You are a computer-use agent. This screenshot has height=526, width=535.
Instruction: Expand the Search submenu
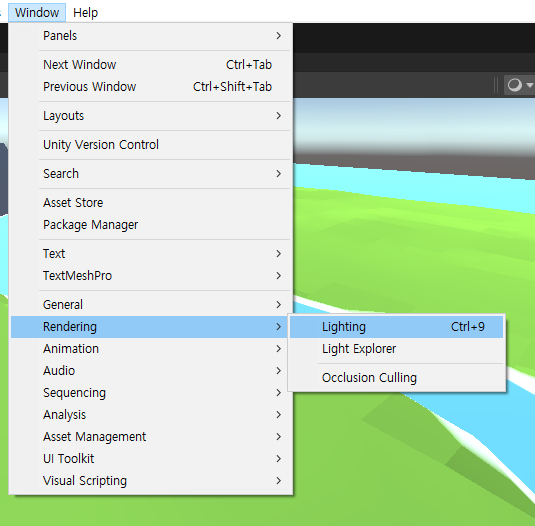(150, 174)
